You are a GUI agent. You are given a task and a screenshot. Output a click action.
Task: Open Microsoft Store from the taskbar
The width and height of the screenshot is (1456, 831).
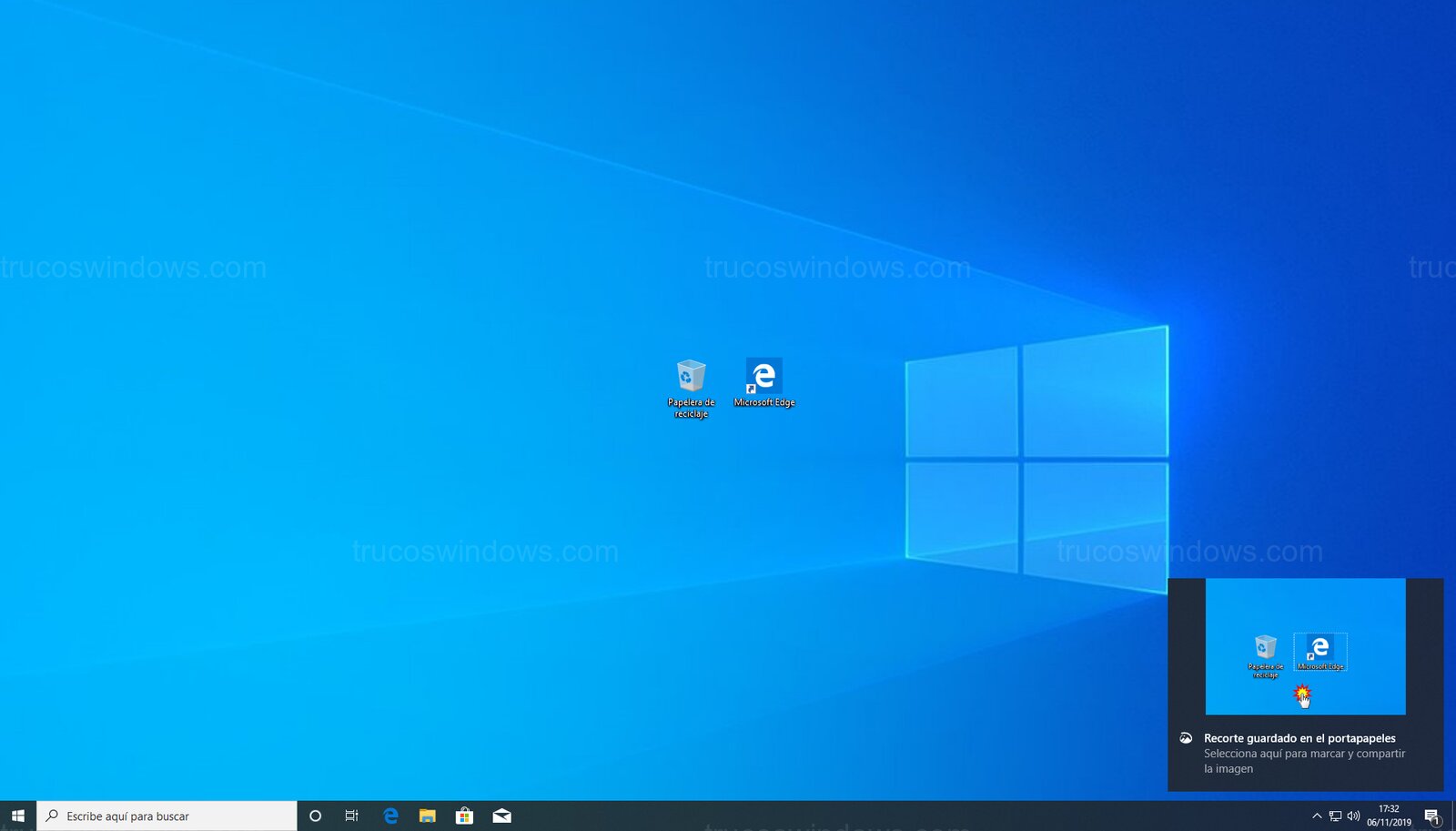pos(464,816)
